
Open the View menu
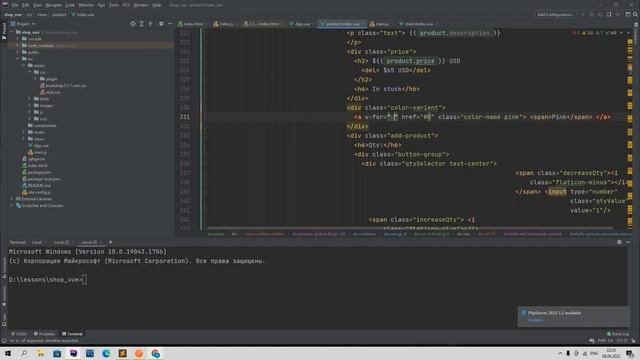(37, 5)
